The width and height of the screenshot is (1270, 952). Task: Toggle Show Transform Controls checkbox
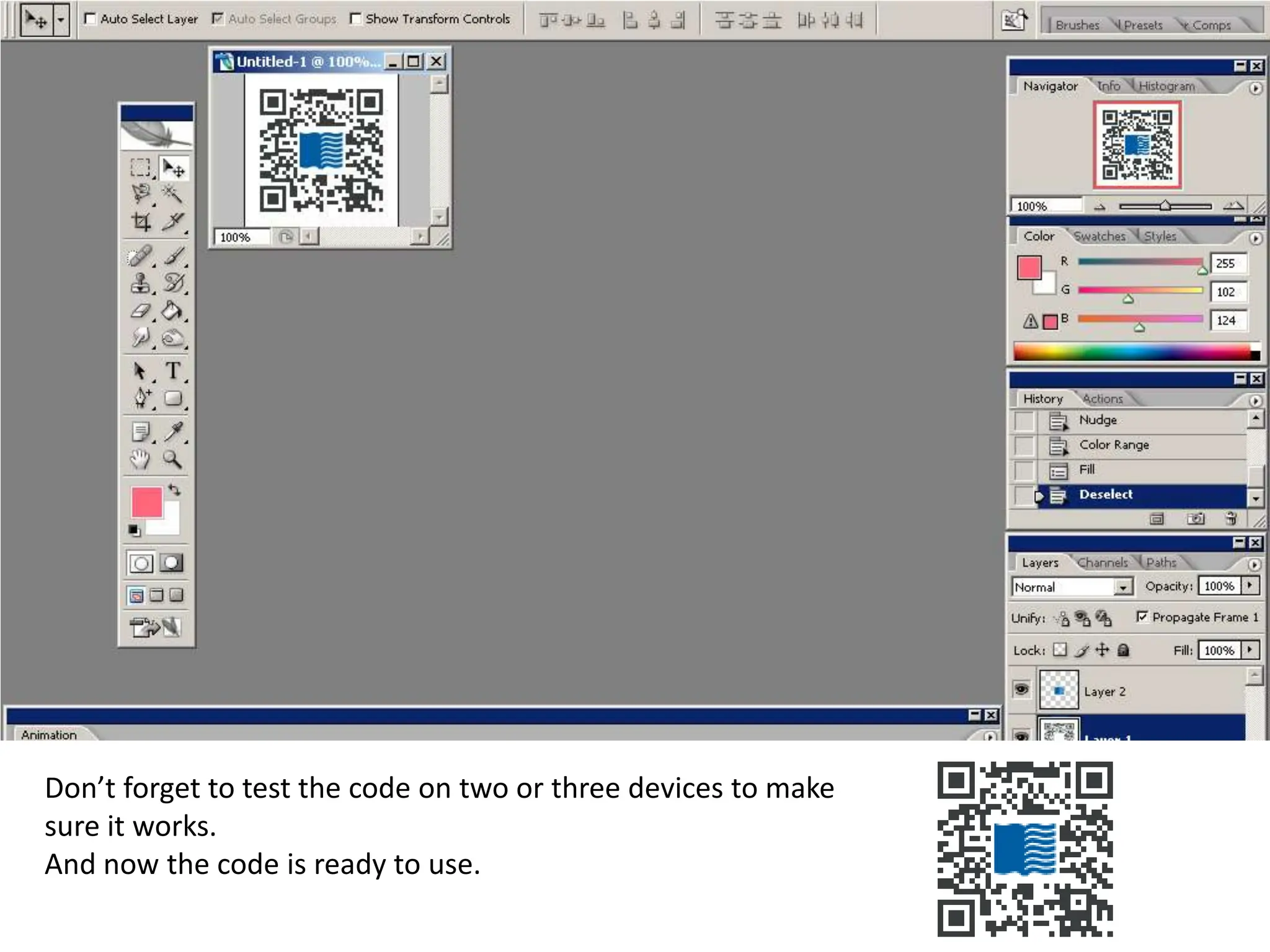coord(355,19)
